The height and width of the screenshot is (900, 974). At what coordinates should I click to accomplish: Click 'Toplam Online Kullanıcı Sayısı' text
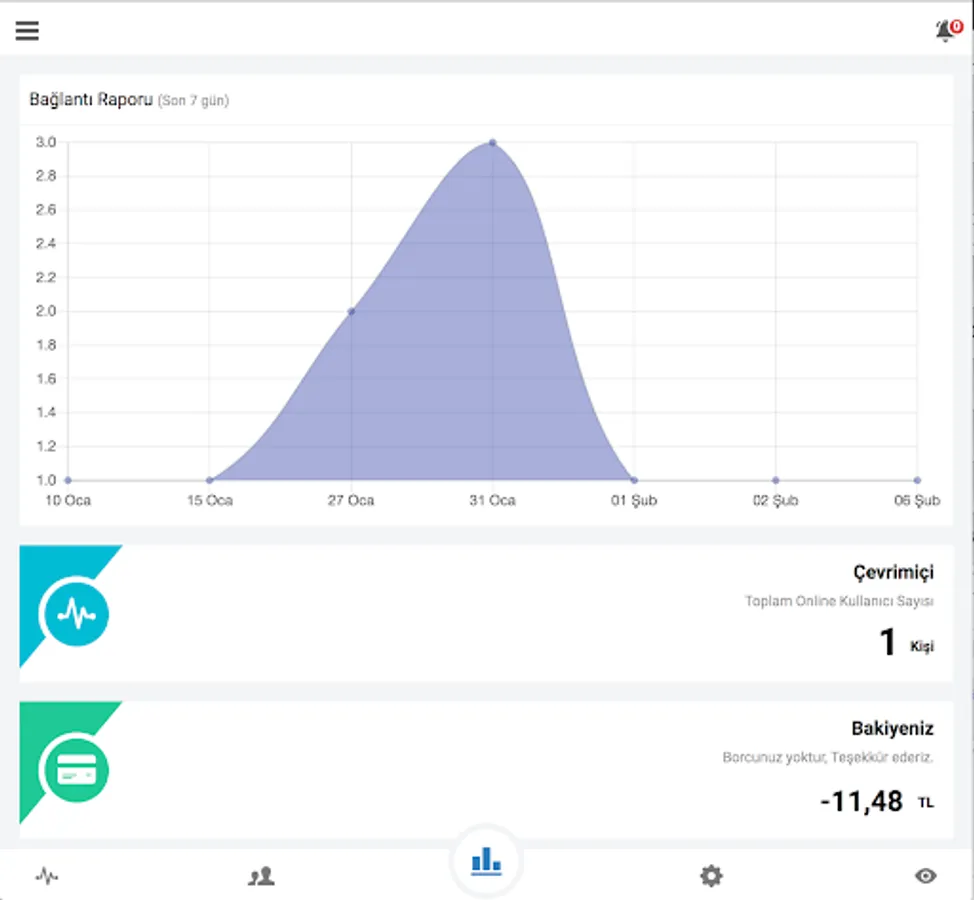(x=839, y=601)
